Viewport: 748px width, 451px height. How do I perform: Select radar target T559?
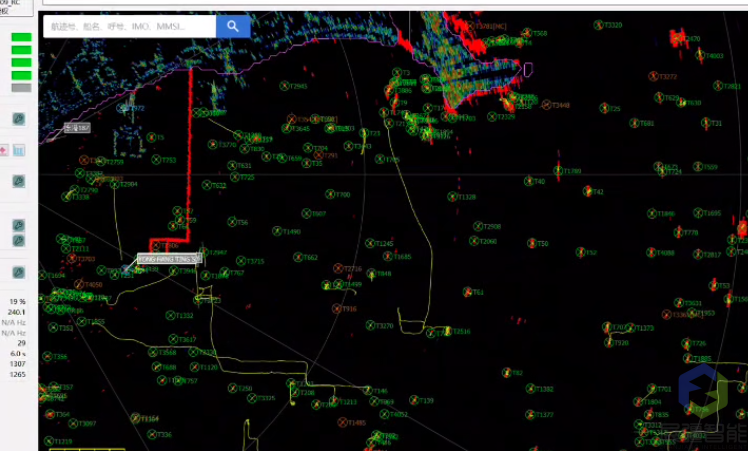coord(698,167)
